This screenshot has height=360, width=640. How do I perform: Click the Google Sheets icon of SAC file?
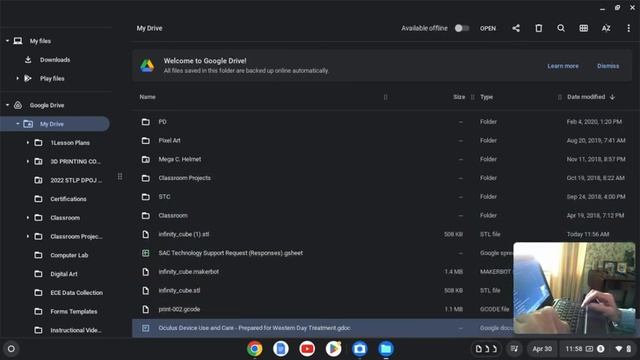click(146, 253)
